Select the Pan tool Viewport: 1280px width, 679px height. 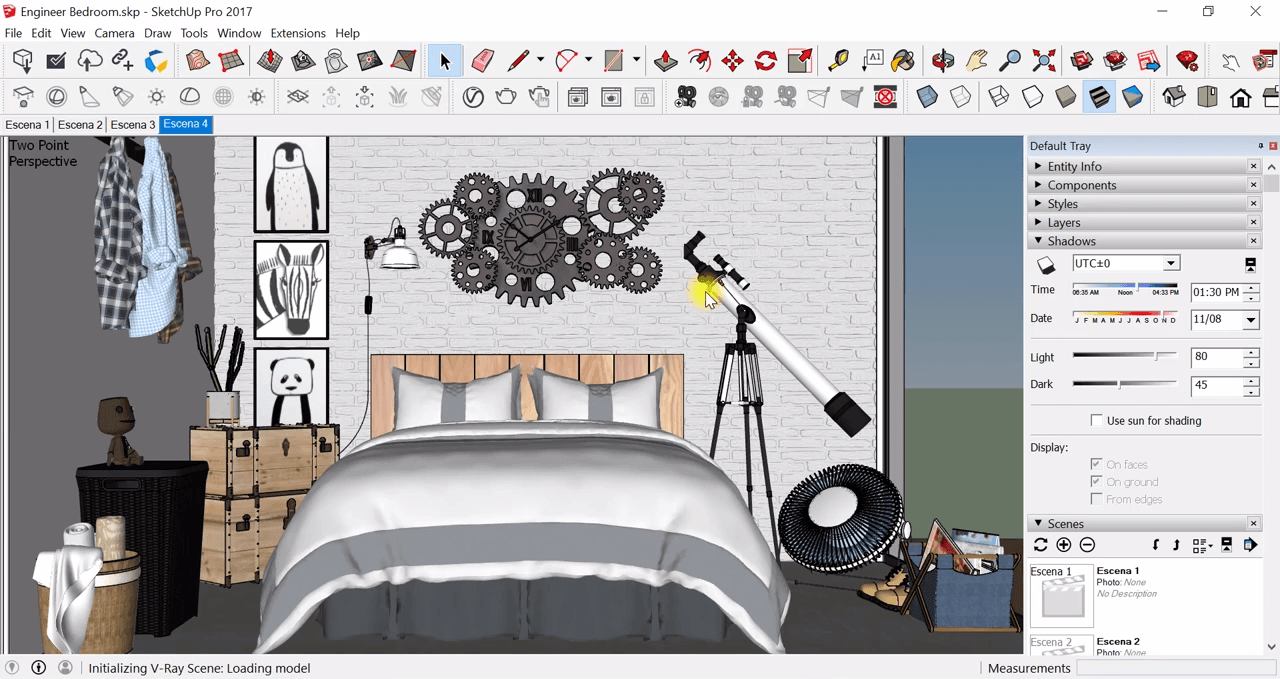[x=976, y=61]
